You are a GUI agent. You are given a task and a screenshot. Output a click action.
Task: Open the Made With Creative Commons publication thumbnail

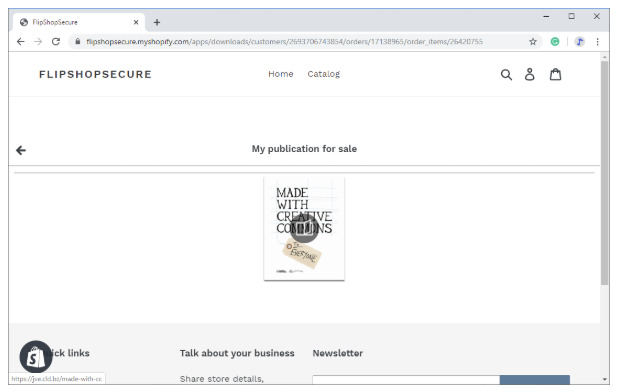[304, 229]
